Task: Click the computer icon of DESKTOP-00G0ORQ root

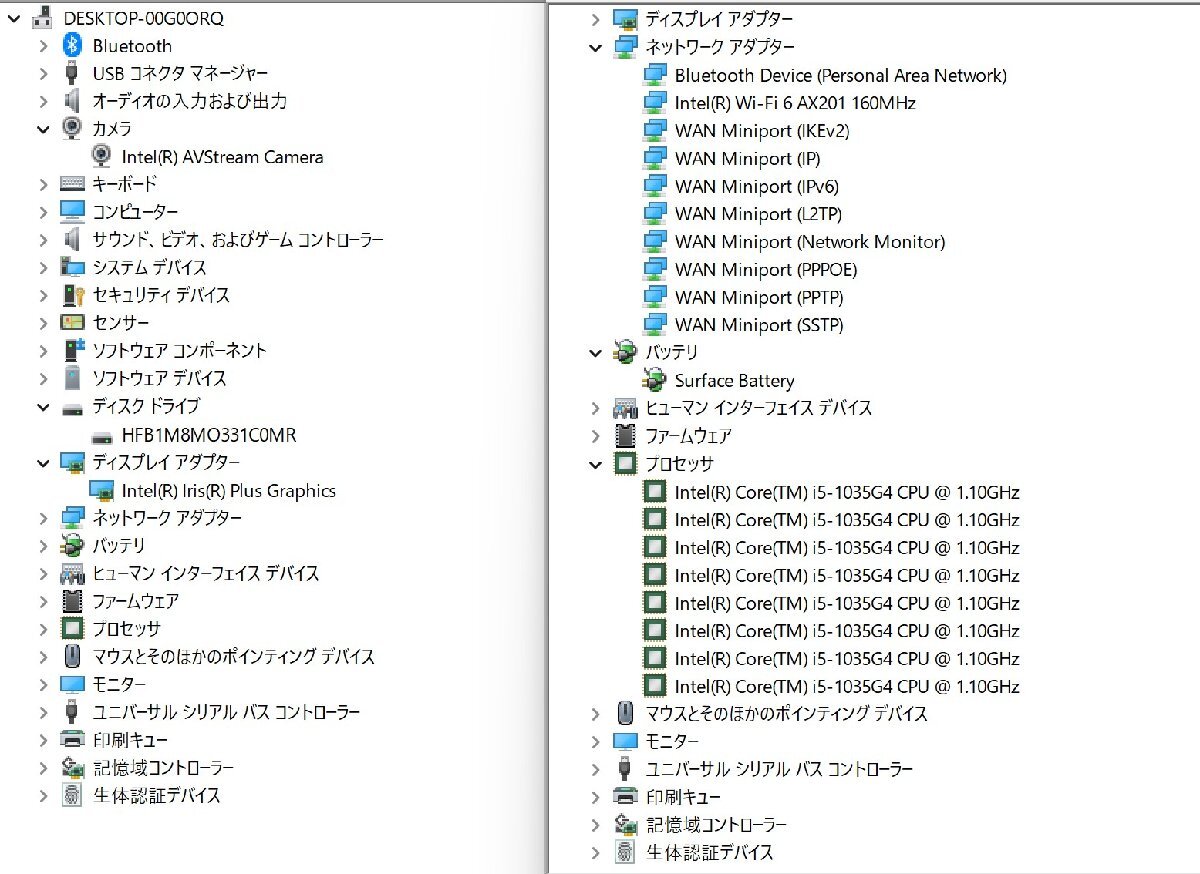Action: [43, 17]
